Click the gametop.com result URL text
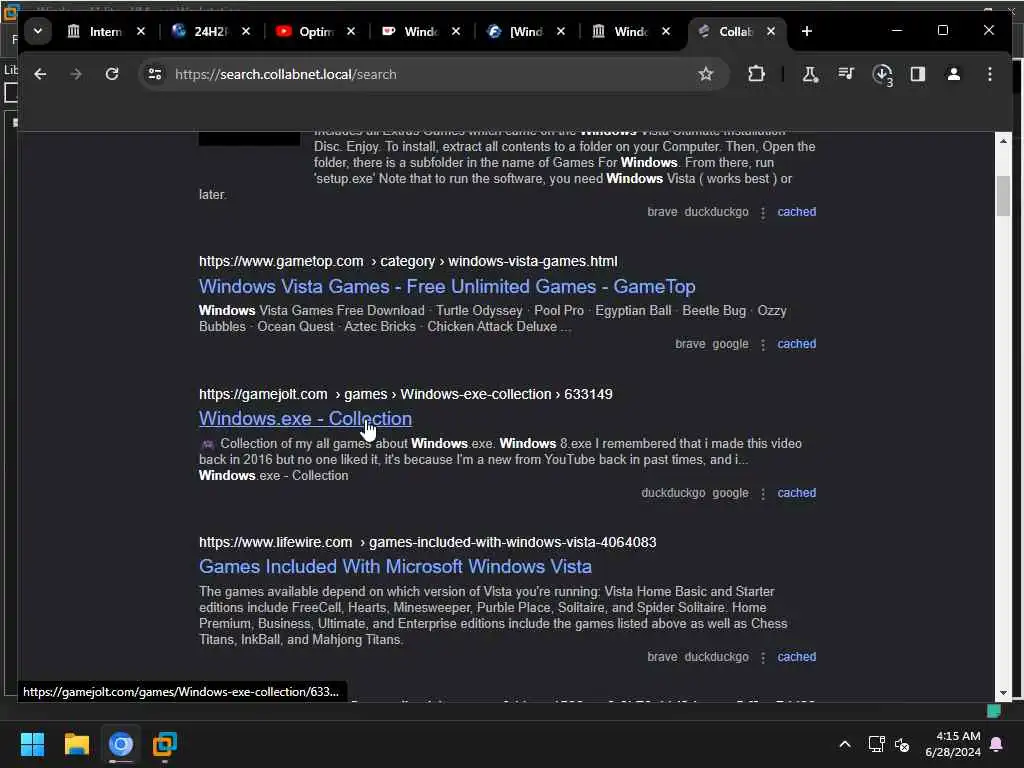 coord(408,261)
